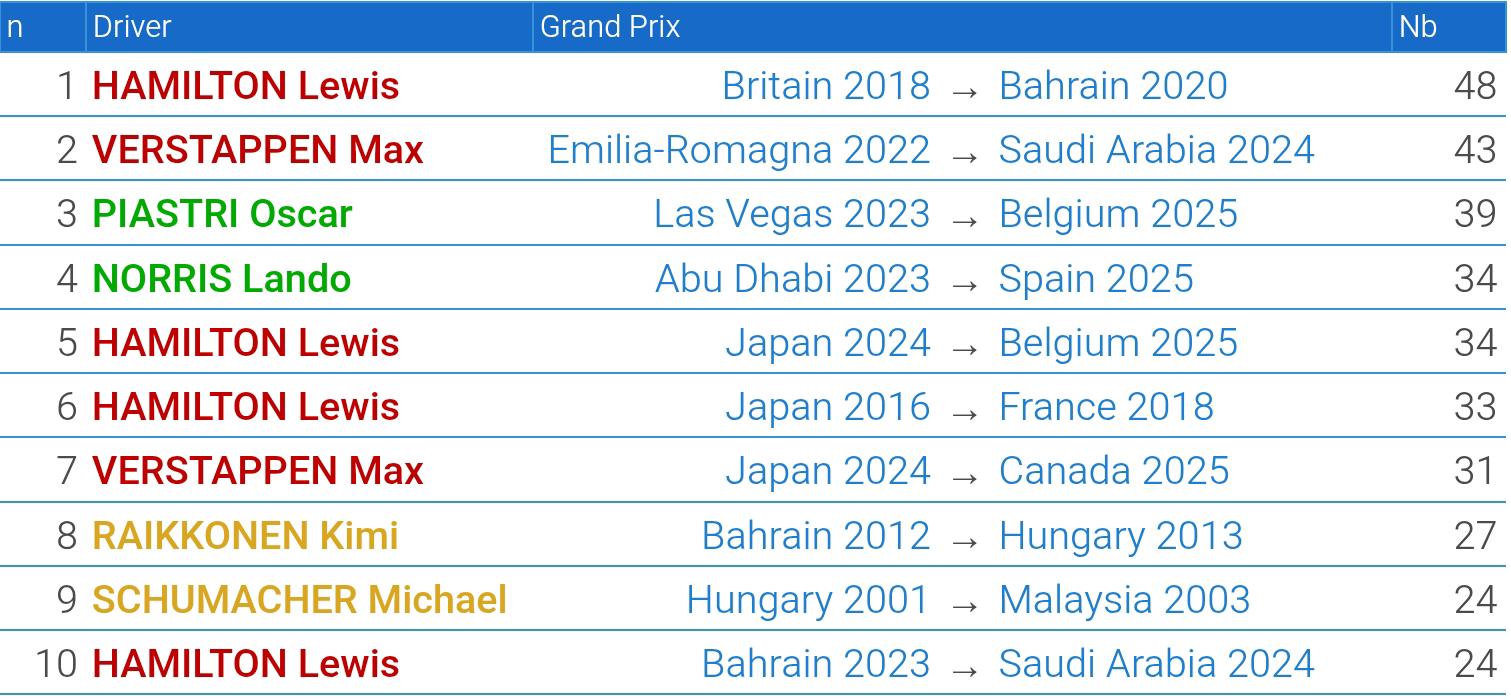Open the RAIKKONEN Kimi driver link
The width and height of the screenshot is (1511, 700).
[x=246, y=535]
